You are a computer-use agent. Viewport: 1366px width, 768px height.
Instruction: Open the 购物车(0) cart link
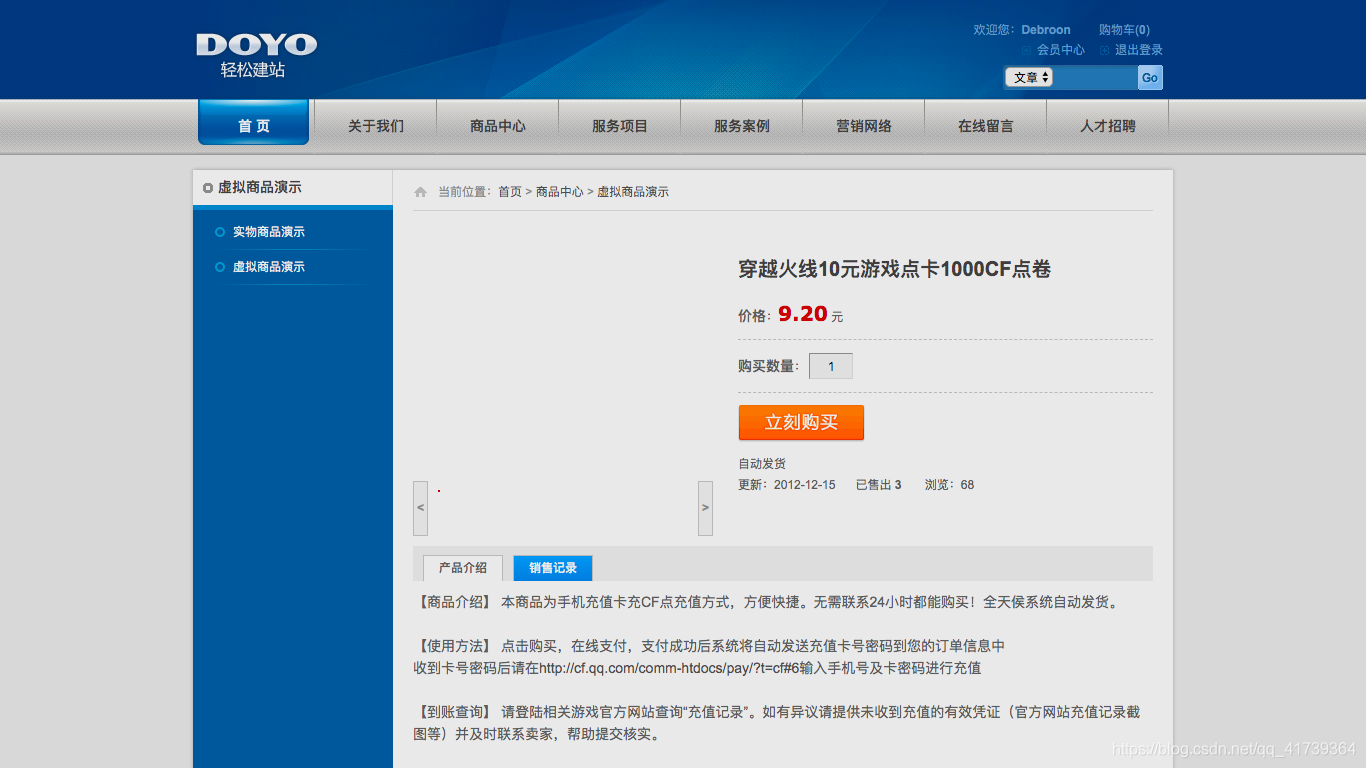tap(1124, 30)
